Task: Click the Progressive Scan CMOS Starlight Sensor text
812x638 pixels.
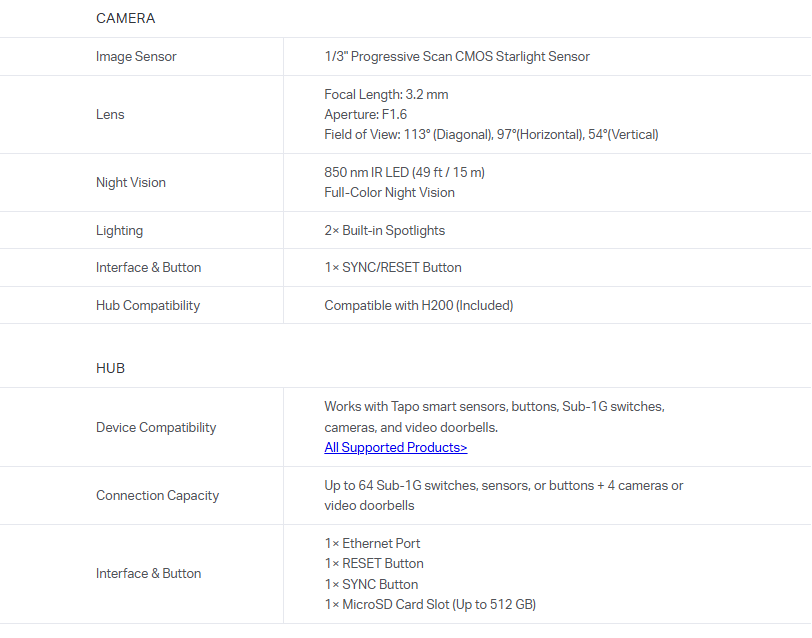Action: (x=457, y=56)
